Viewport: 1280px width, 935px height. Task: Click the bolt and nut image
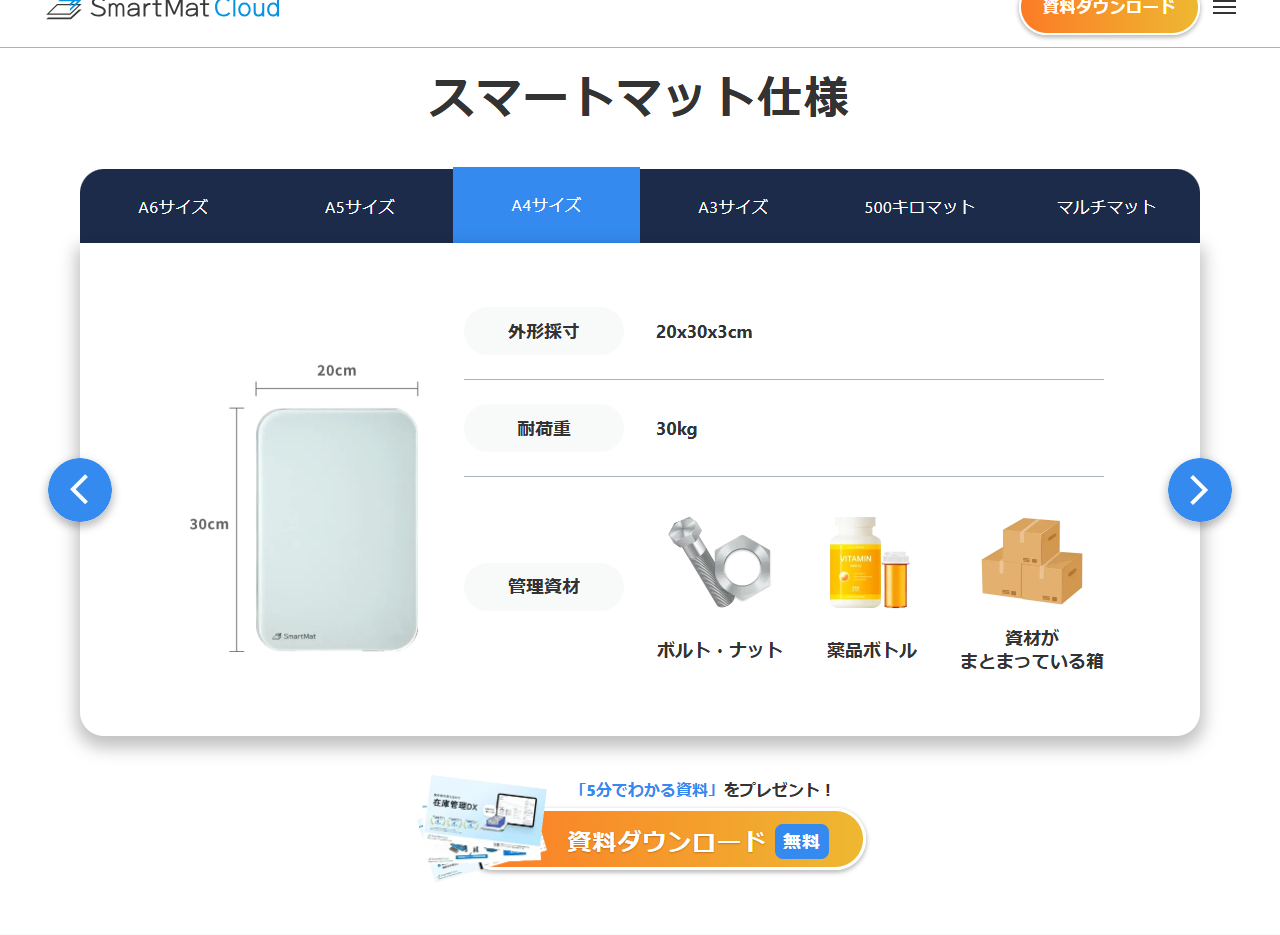coord(720,562)
